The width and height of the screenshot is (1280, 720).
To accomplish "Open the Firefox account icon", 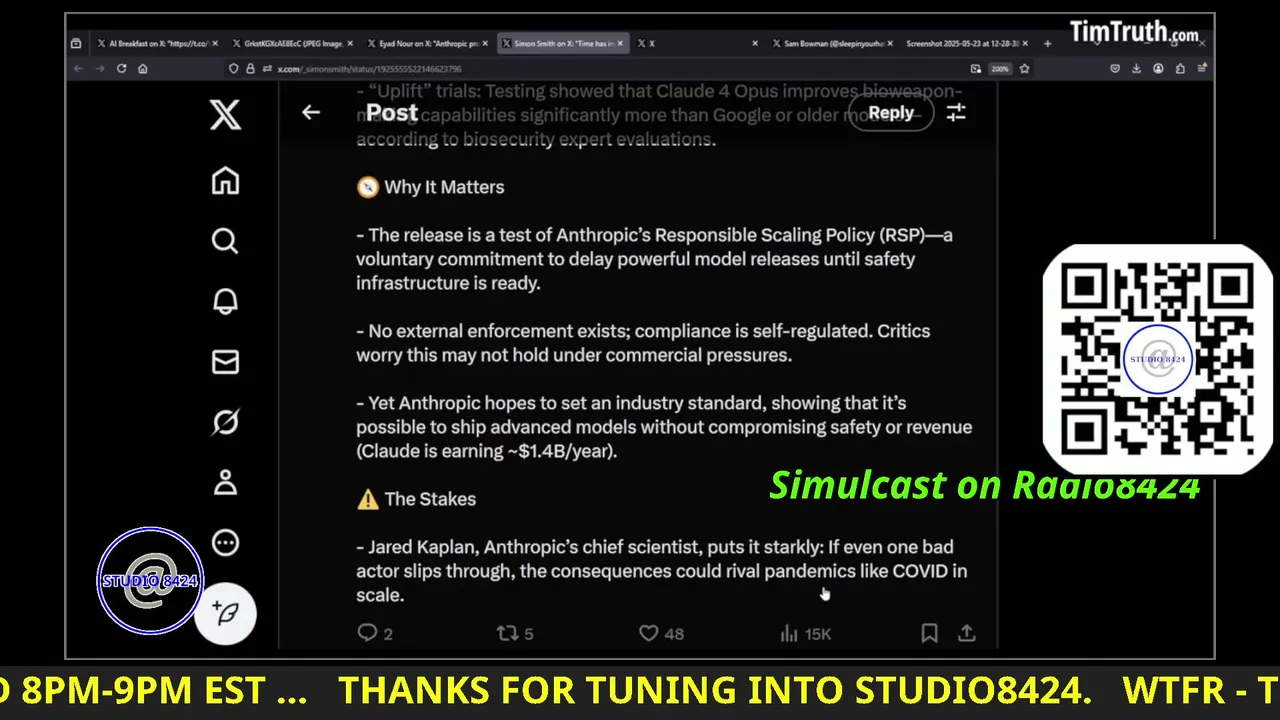I will click(x=1158, y=68).
